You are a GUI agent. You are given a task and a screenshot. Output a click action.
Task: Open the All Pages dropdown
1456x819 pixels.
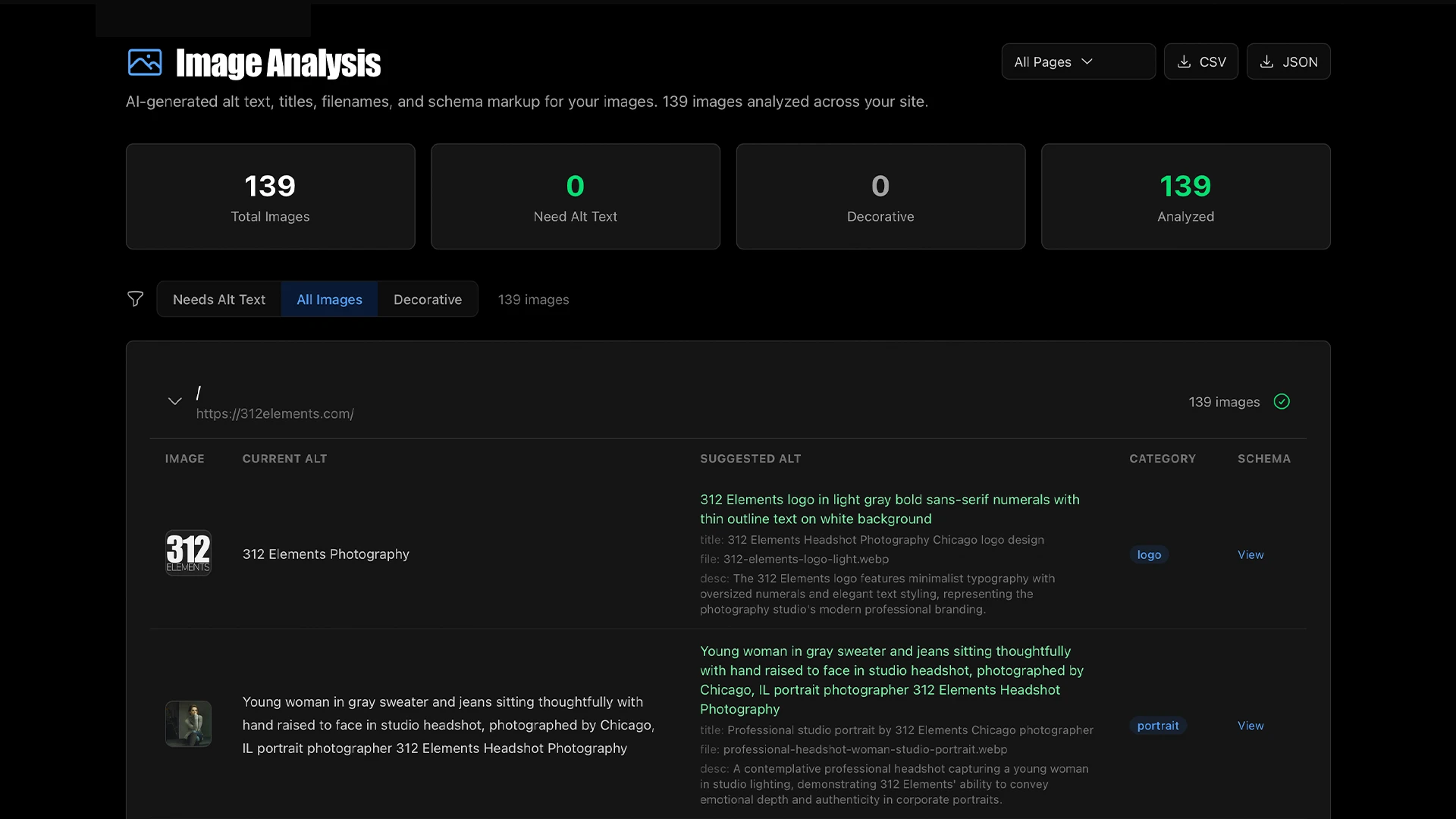[x=1078, y=62]
